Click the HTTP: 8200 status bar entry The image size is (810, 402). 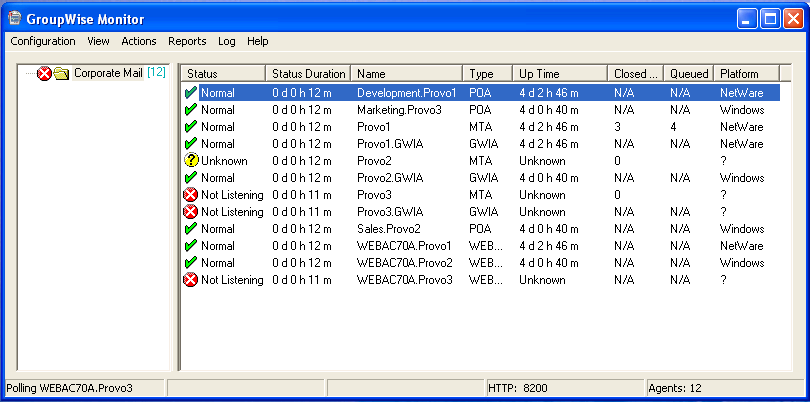coord(518,388)
